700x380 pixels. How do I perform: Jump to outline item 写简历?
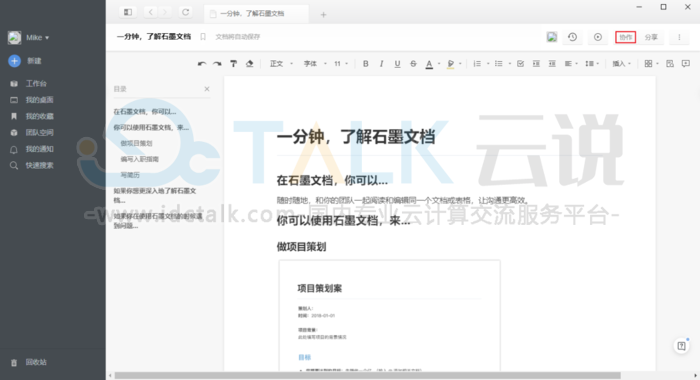click(x=130, y=175)
